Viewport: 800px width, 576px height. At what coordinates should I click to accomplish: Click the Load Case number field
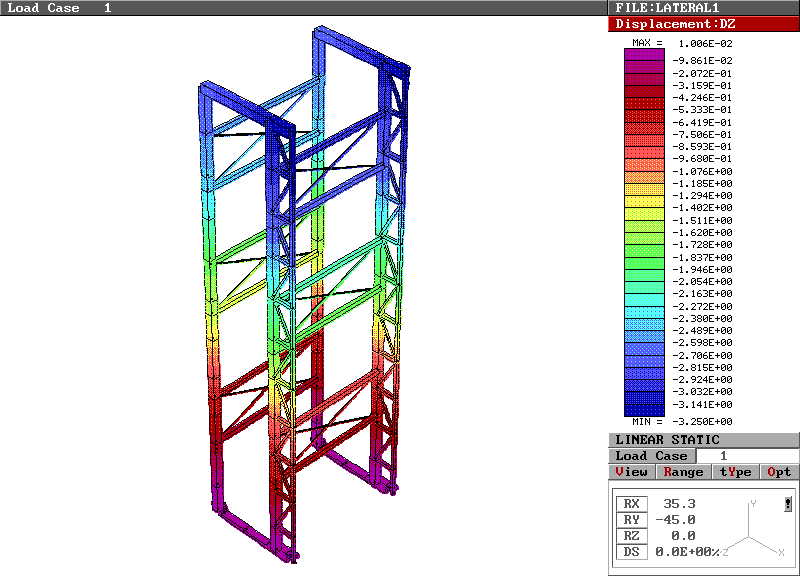(723, 456)
